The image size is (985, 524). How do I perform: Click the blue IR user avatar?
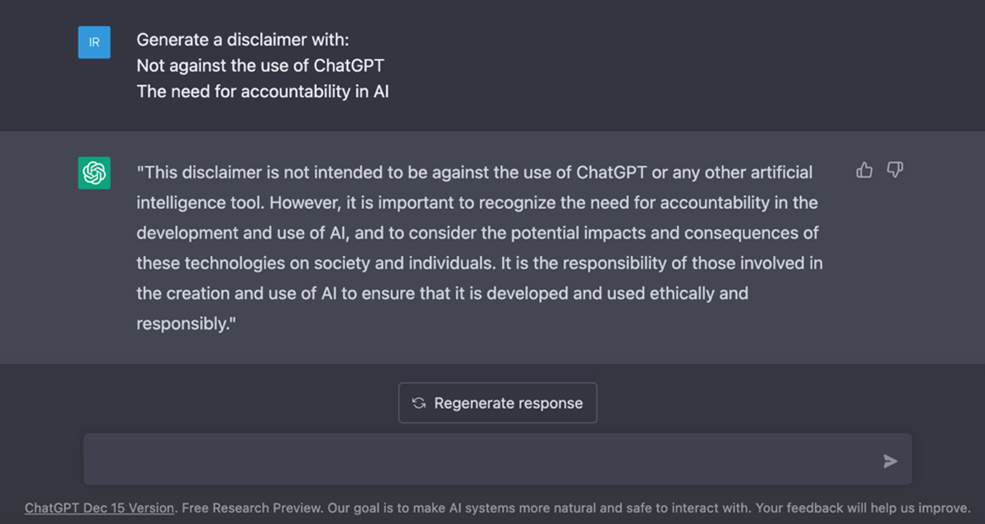click(94, 42)
